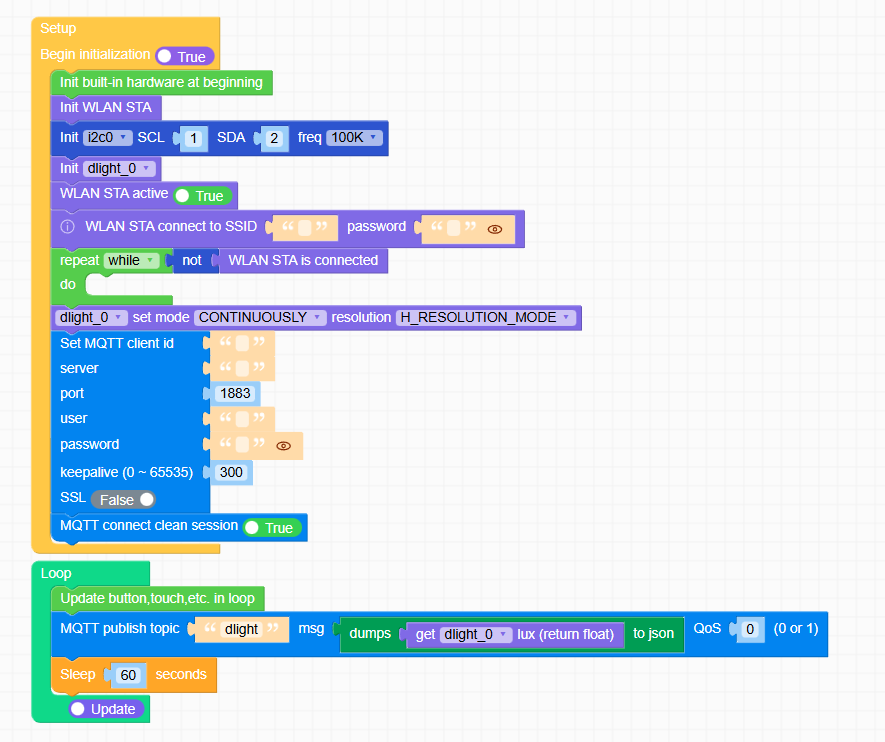This screenshot has height=742, width=885.
Task: Open the repeat while dropdown
Action: click(x=132, y=260)
